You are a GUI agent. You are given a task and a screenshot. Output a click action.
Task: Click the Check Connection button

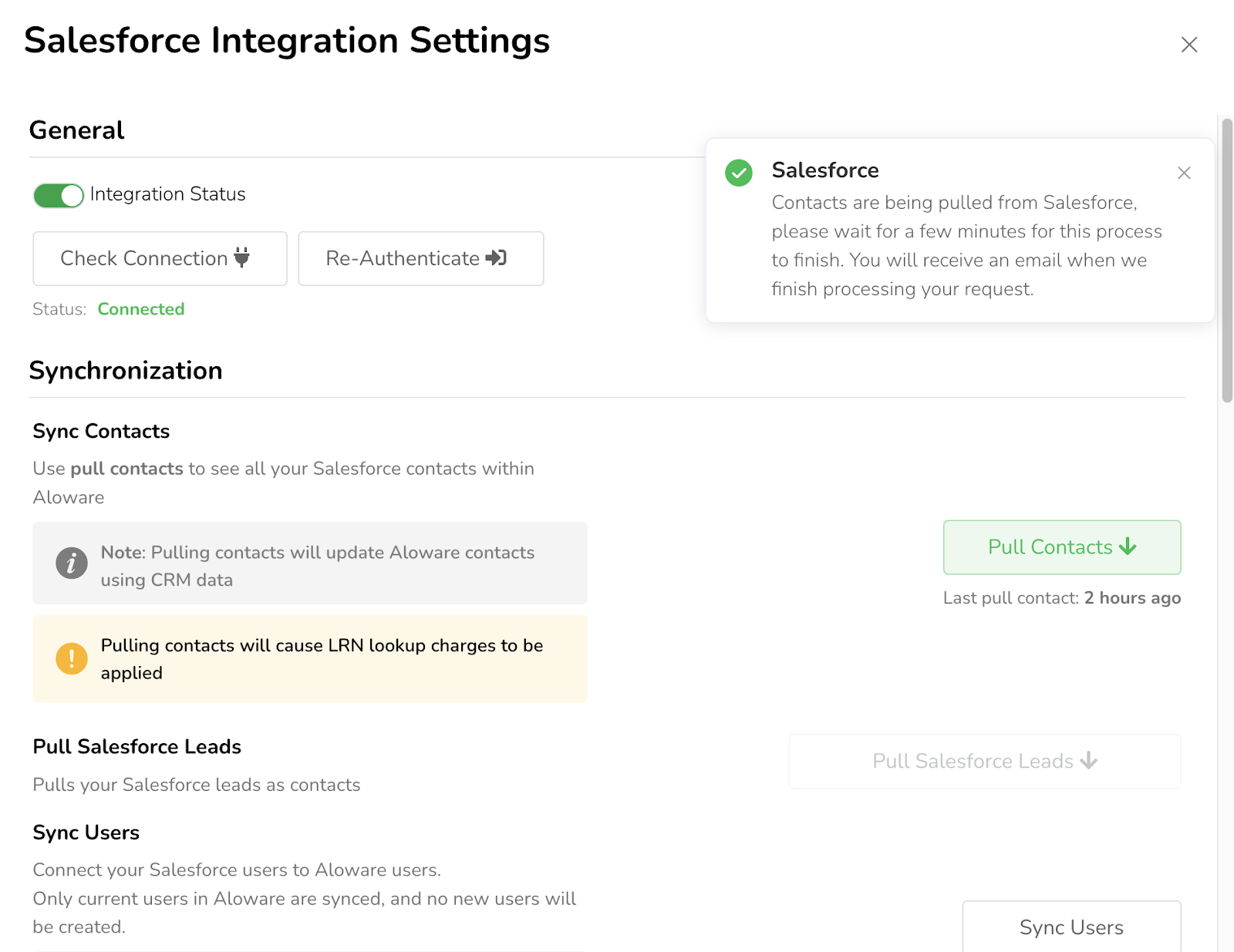coord(160,258)
